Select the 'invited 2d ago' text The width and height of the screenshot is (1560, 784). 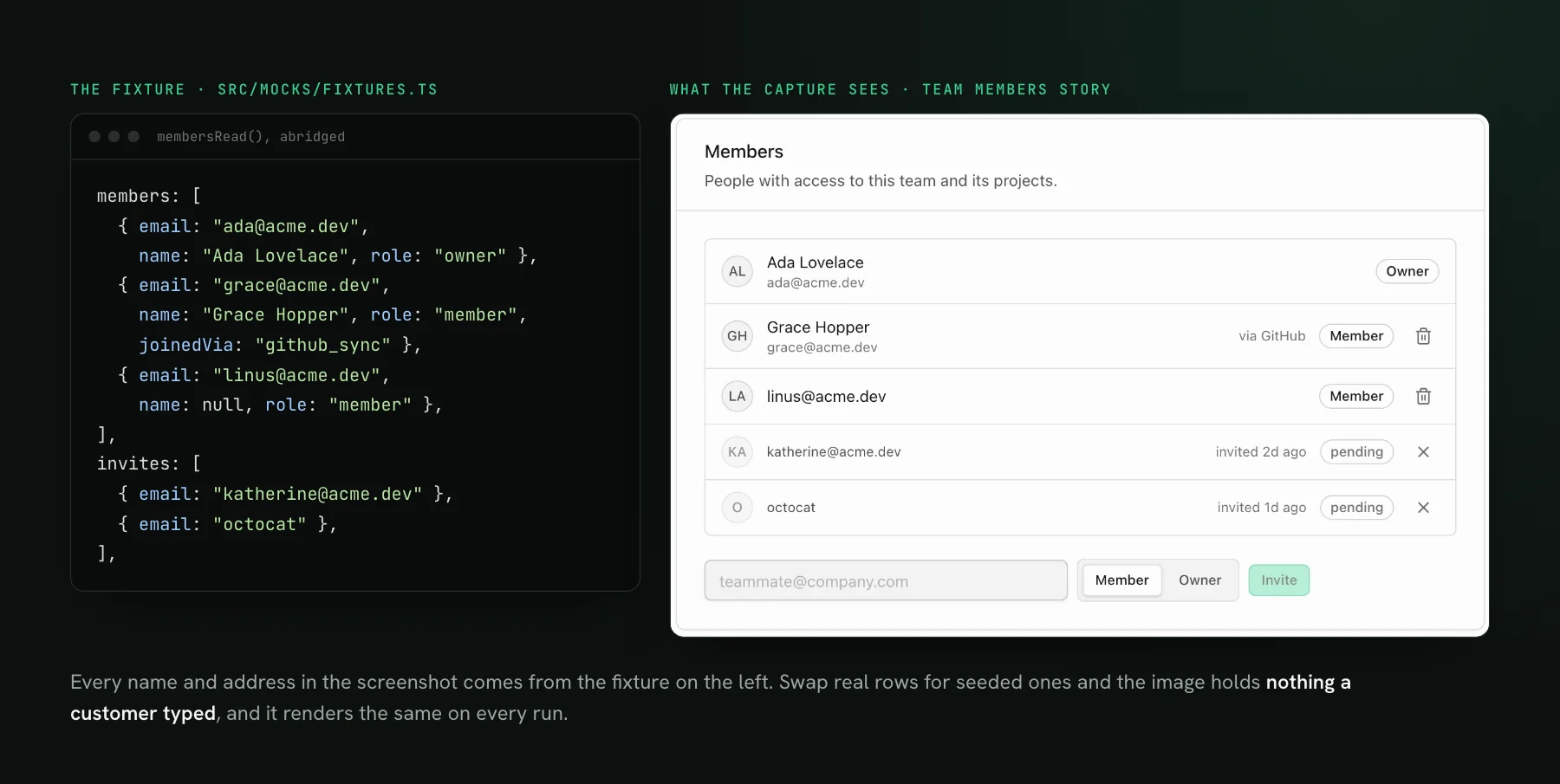tap(1261, 452)
